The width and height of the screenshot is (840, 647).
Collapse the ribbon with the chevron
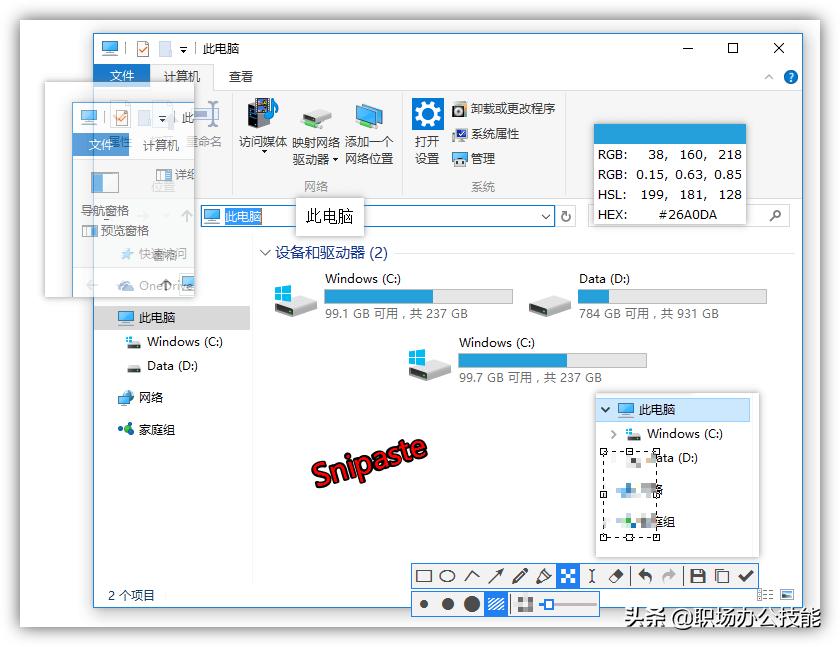tap(769, 77)
